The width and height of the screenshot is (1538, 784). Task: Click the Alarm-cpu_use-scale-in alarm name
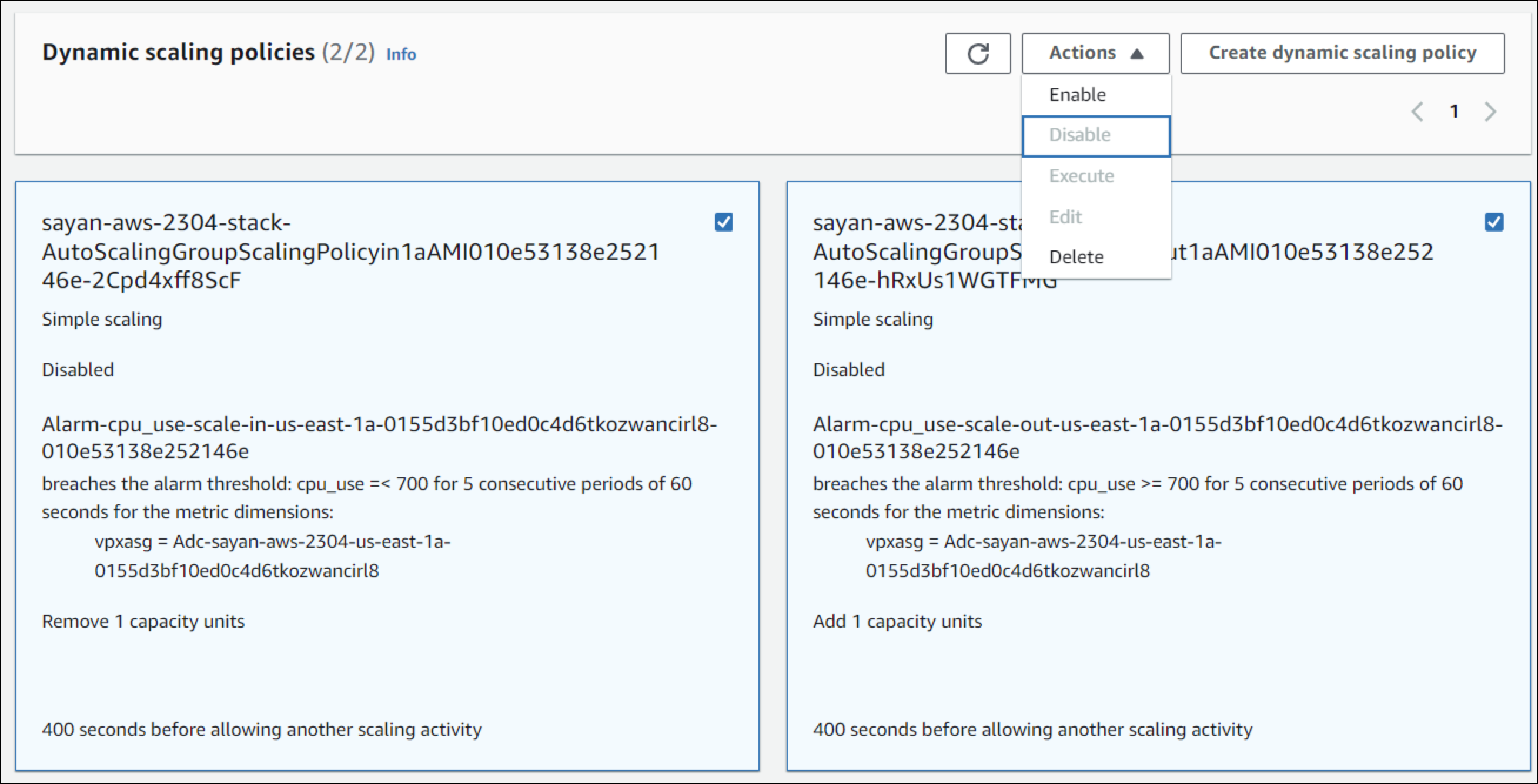pyautogui.click(x=379, y=437)
